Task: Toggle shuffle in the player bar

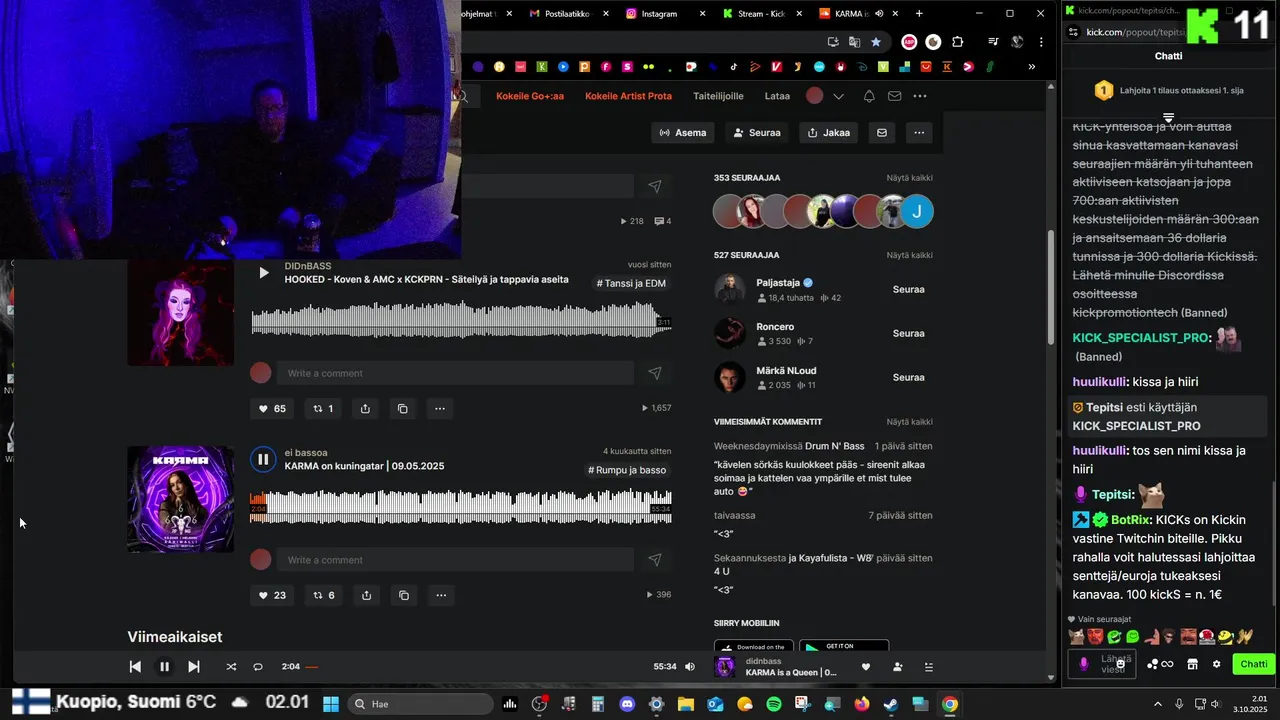Action: pos(231,666)
